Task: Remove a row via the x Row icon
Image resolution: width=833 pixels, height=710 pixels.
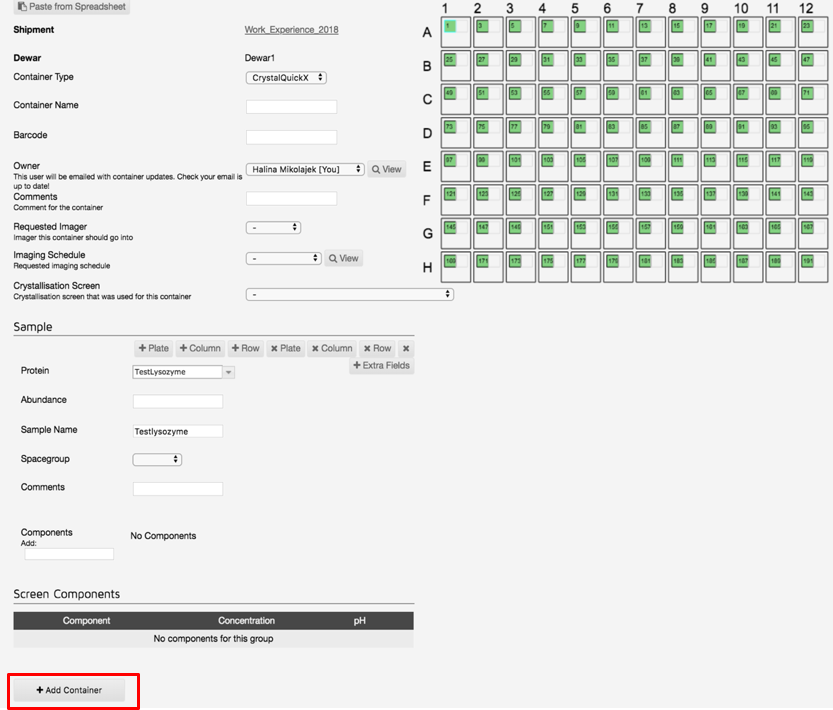Action: [379, 349]
